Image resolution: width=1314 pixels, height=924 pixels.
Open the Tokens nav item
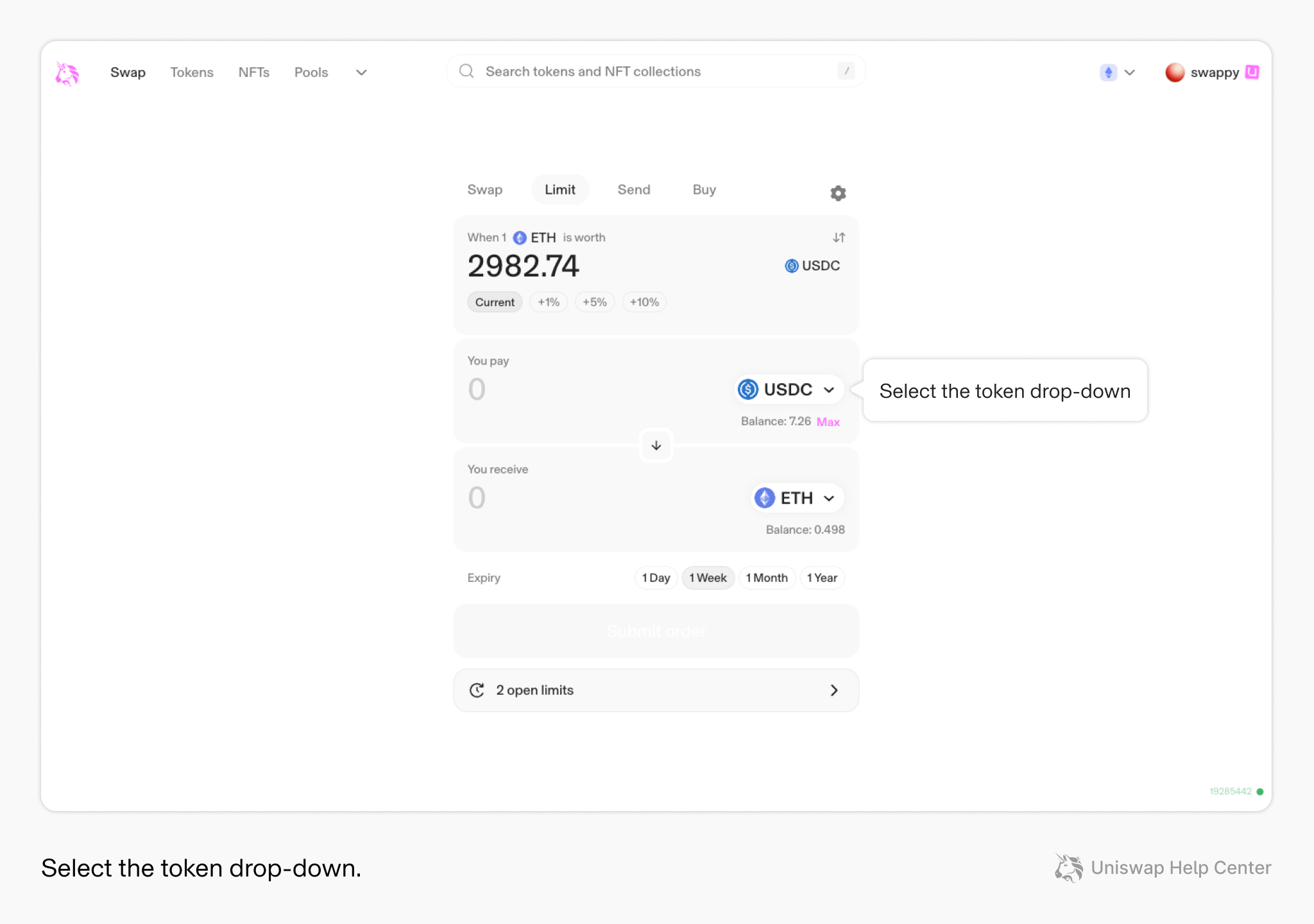192,73
